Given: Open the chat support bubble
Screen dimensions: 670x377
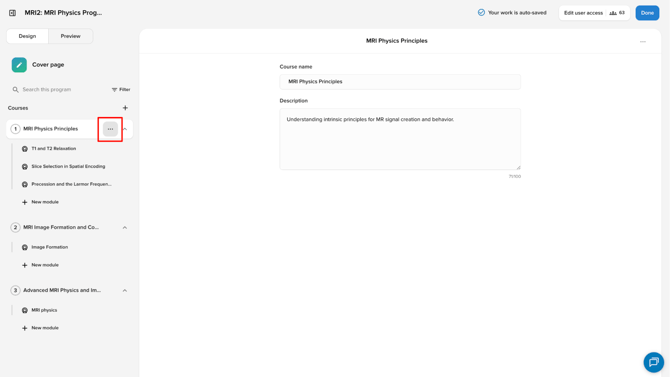Looking at the screenshot, I should point(654,362).
